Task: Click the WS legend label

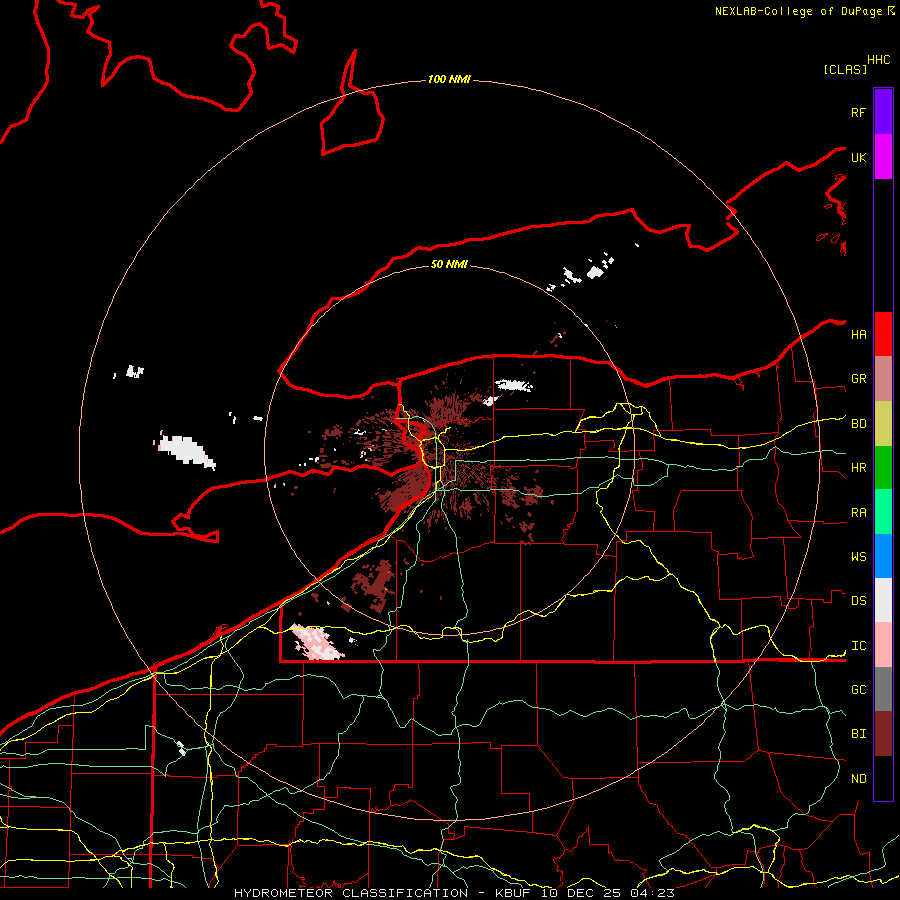Action: (858, 557)
